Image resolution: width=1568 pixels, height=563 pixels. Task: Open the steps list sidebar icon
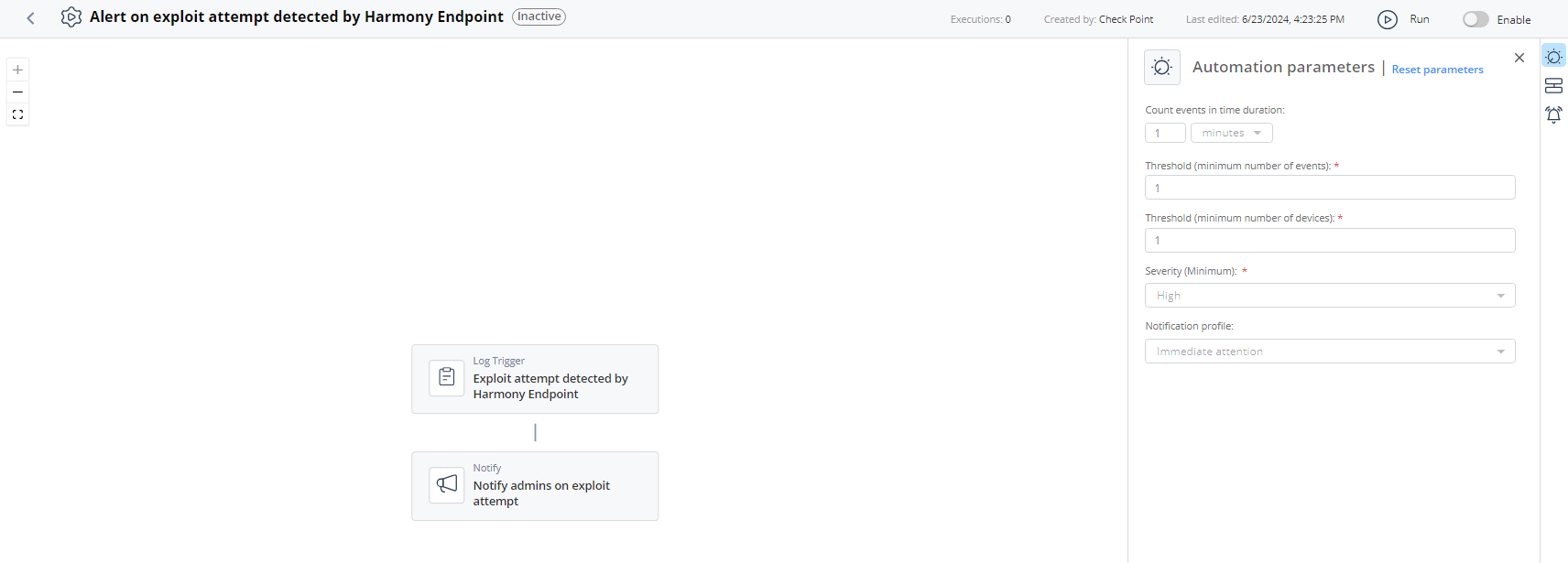tap(1553, 85)
